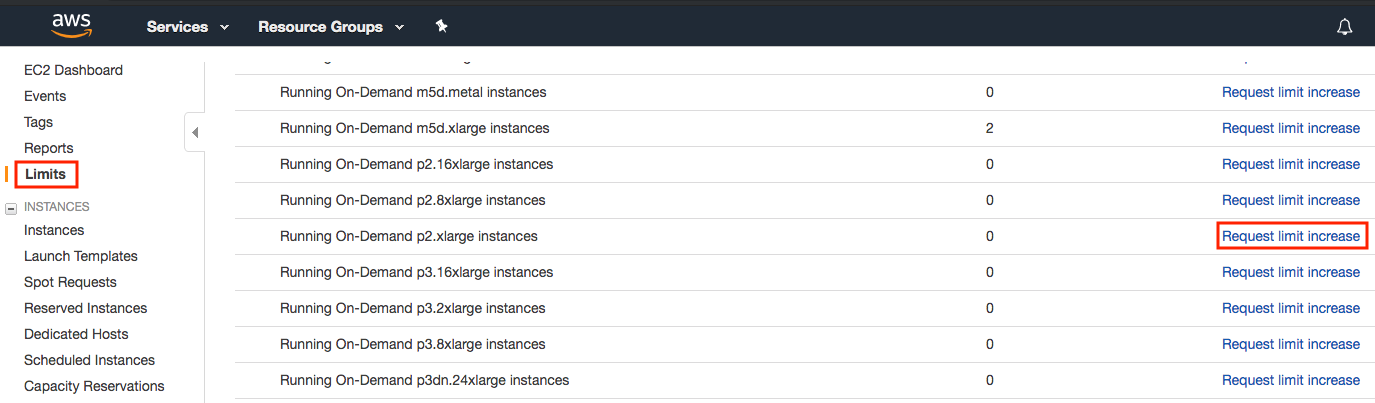Collapse the sidebar with the arrow handle

point(195,132)
